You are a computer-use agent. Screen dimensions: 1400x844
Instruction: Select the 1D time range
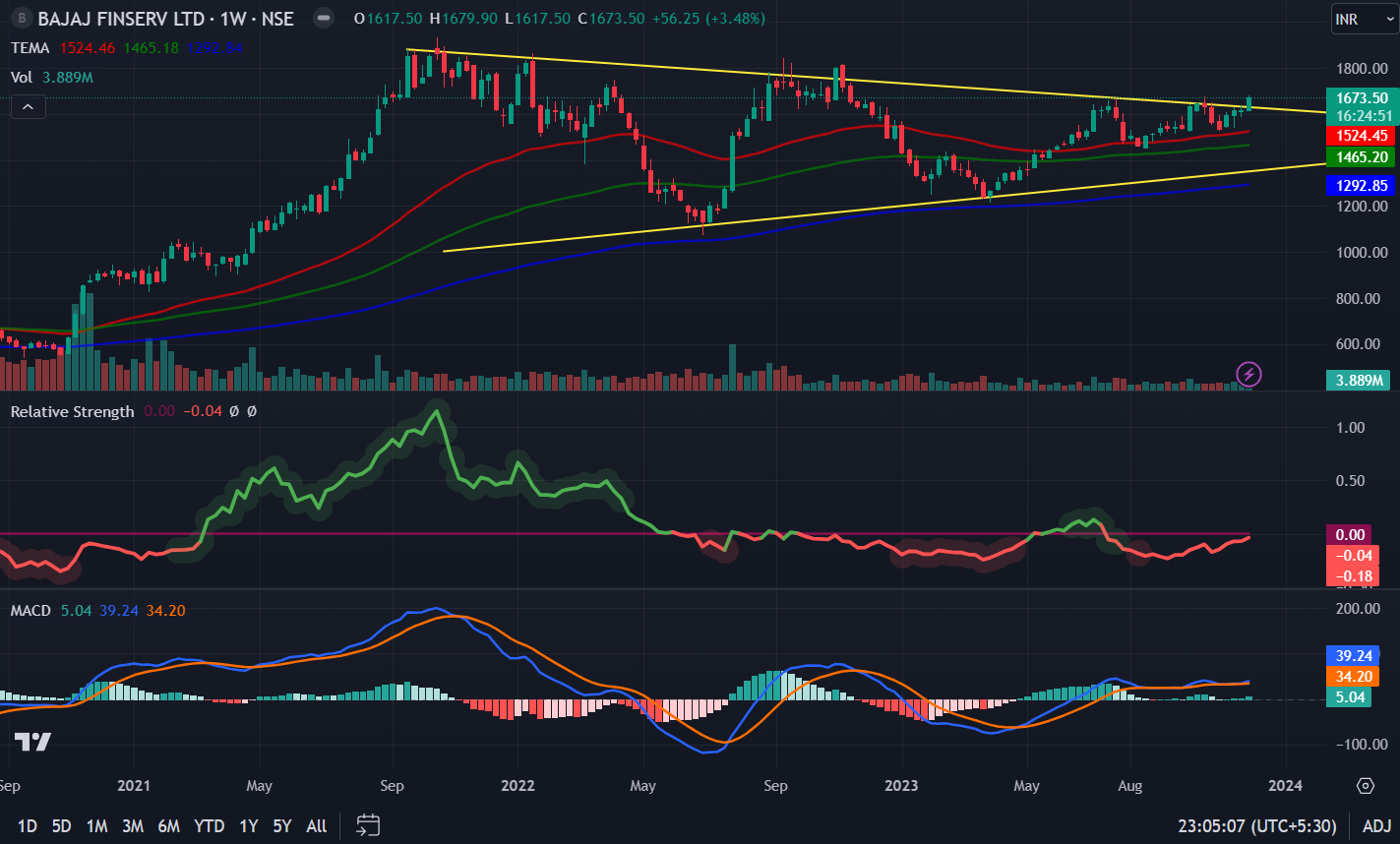28,826
